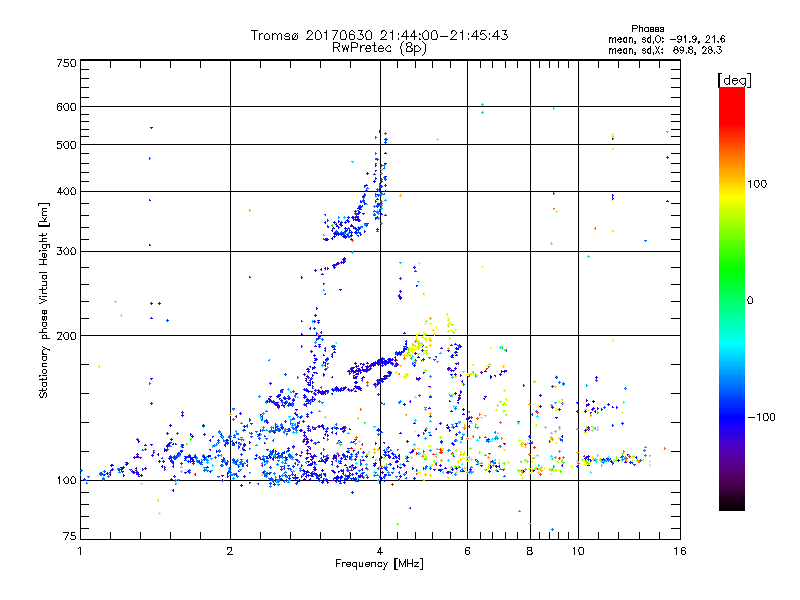Click the 'Frequency [MHz]' axis label
The height and width of the screenshot is (600, 800).
(379, 564)
